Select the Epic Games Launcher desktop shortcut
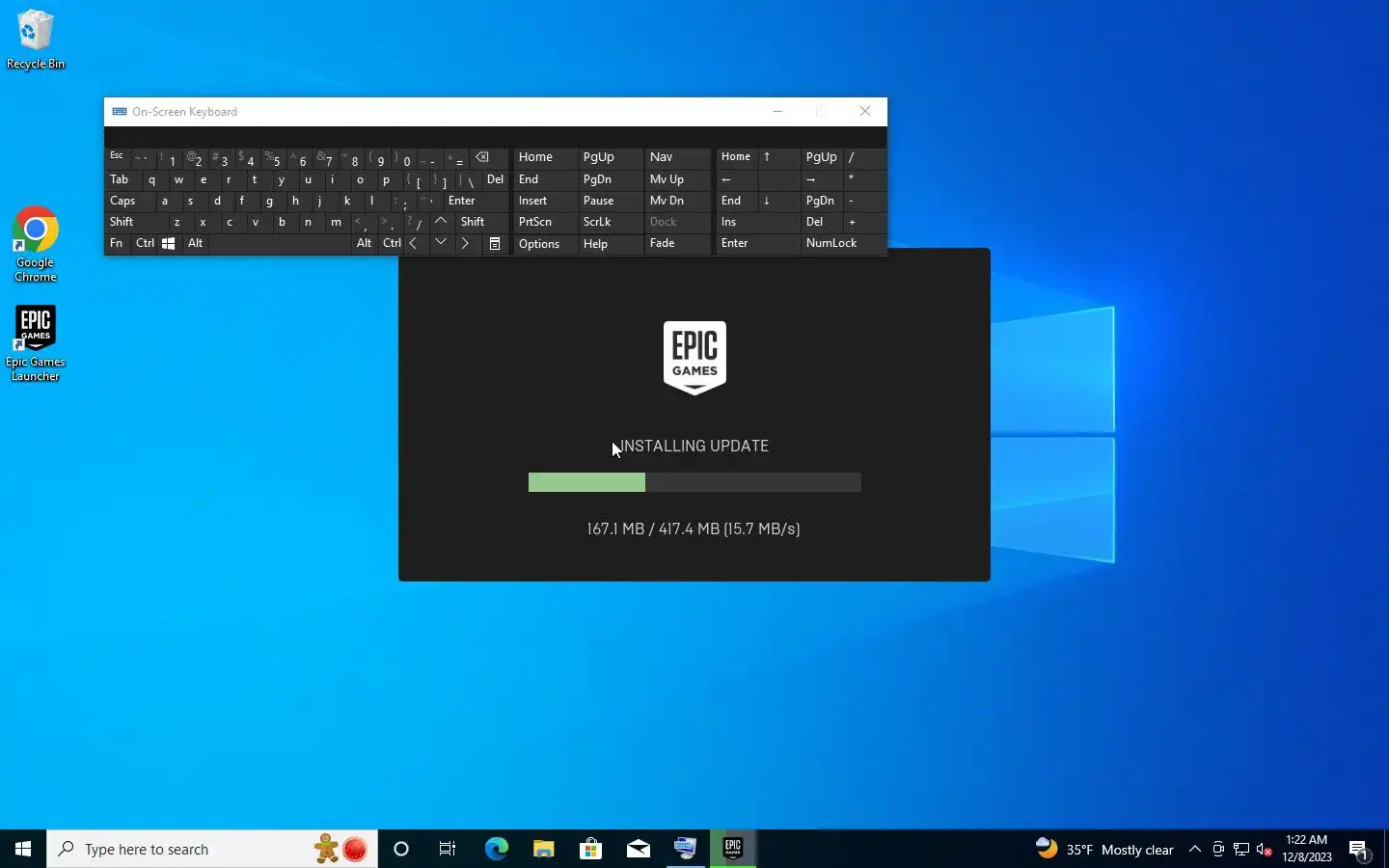 pos(36,344)
